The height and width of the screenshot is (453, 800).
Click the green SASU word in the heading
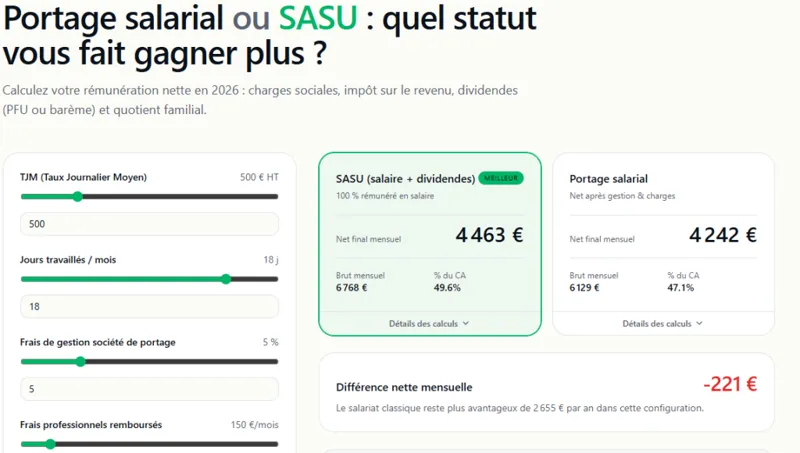318,18
